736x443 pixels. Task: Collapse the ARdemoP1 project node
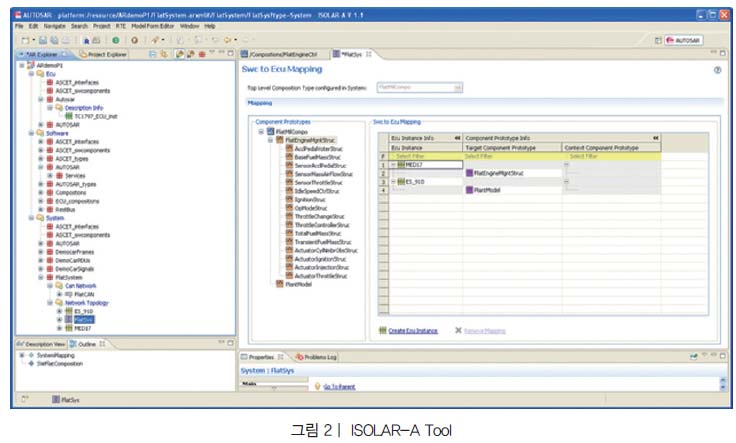22,65
